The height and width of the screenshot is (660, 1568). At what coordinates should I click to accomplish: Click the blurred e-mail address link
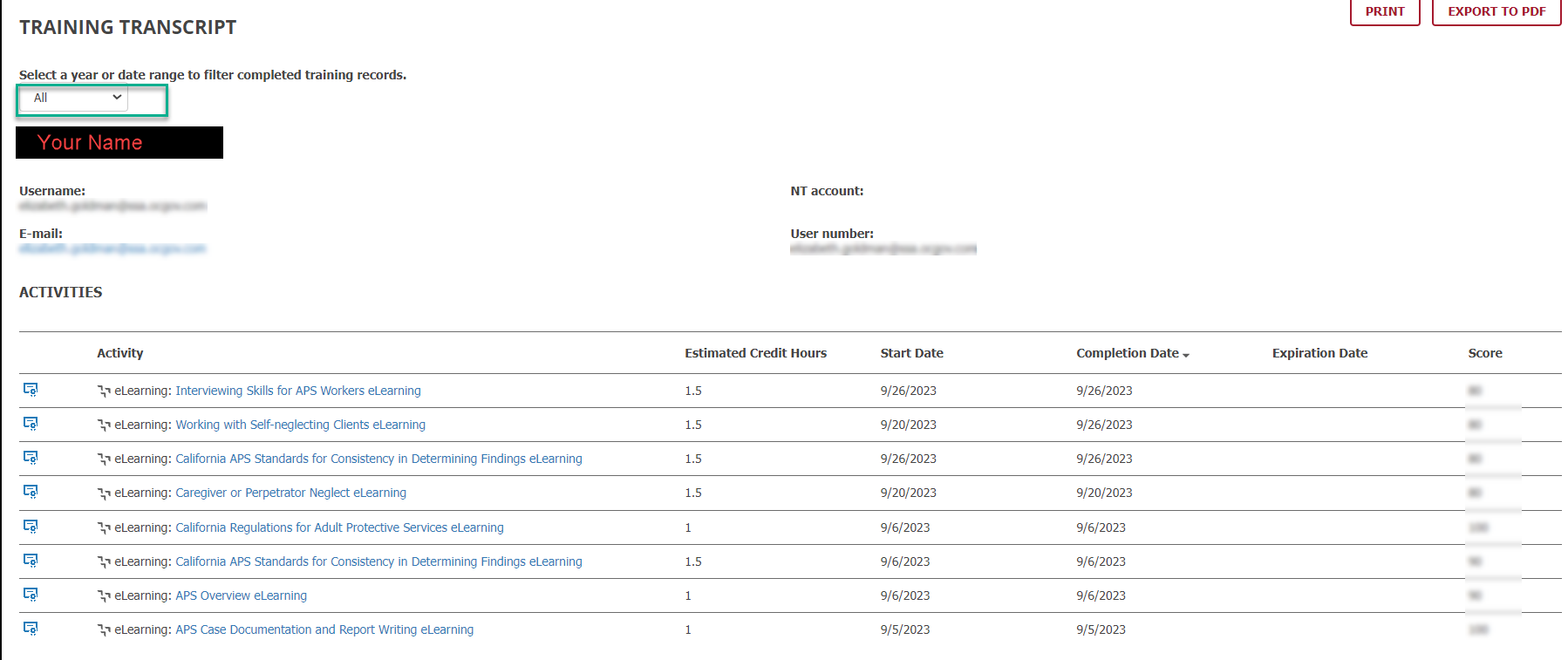coord(112,248)
